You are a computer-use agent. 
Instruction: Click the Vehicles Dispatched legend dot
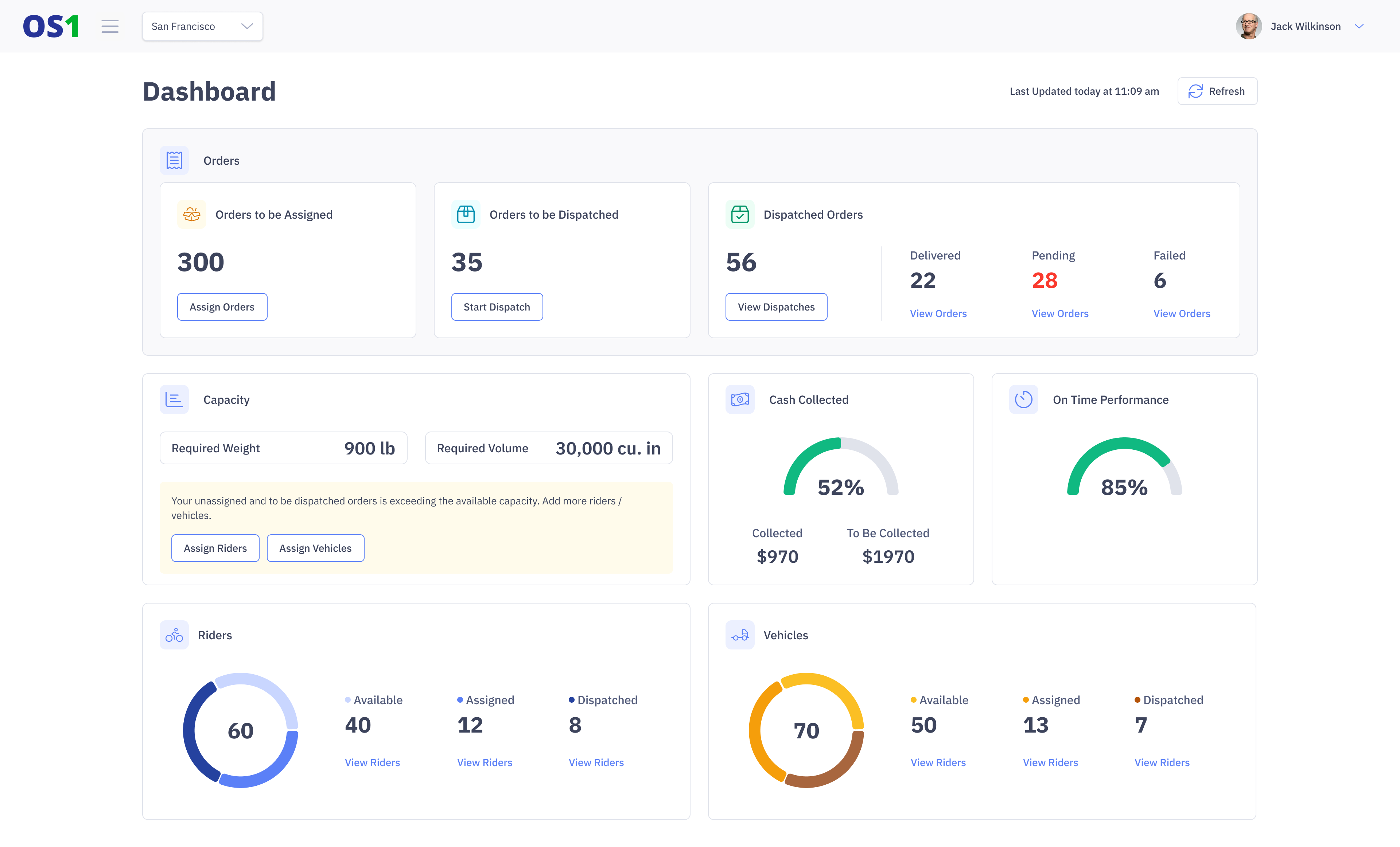[1137, 700]
